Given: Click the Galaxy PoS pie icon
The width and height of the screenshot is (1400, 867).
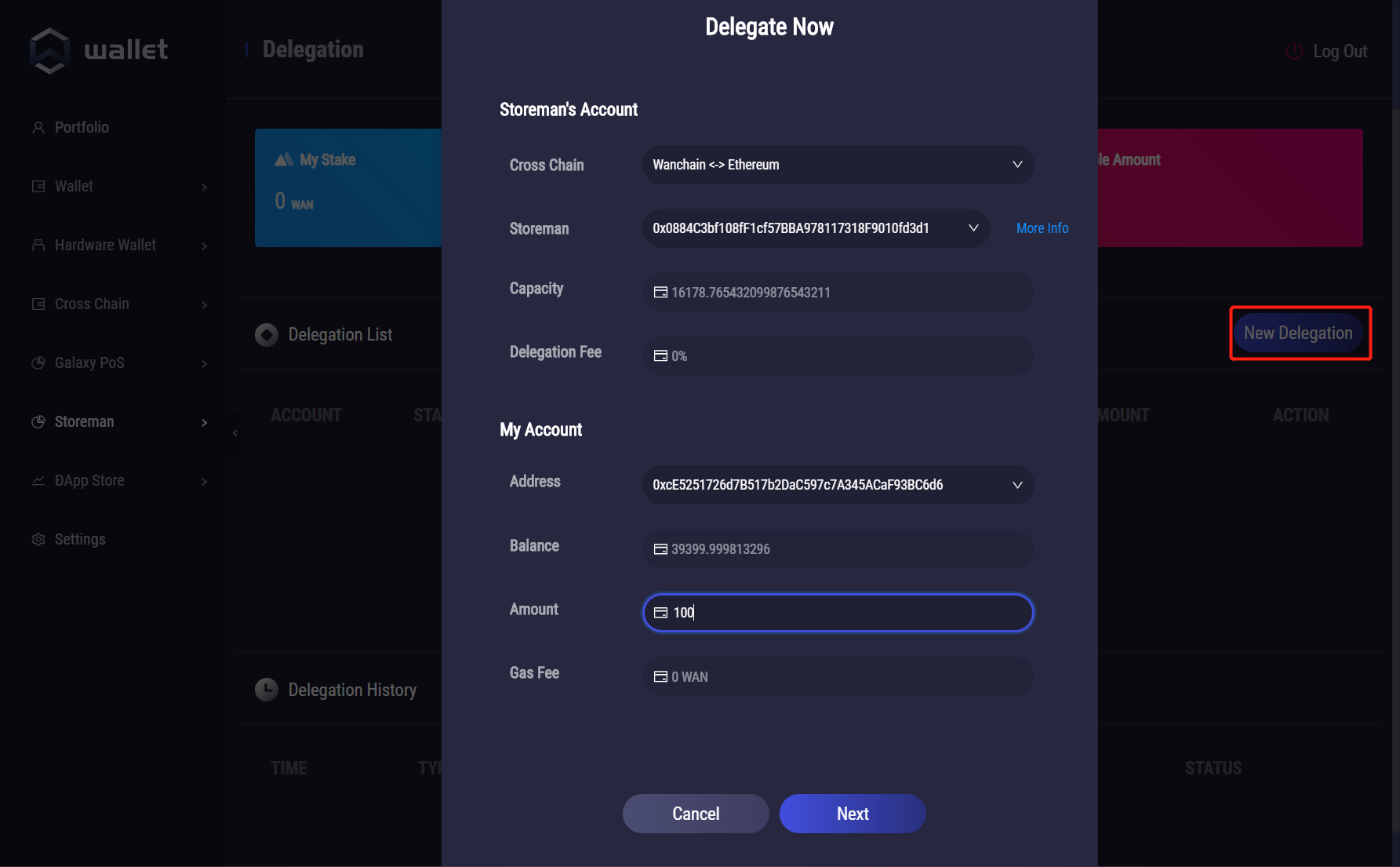Looking at the screenshot, I should (38, 362).
